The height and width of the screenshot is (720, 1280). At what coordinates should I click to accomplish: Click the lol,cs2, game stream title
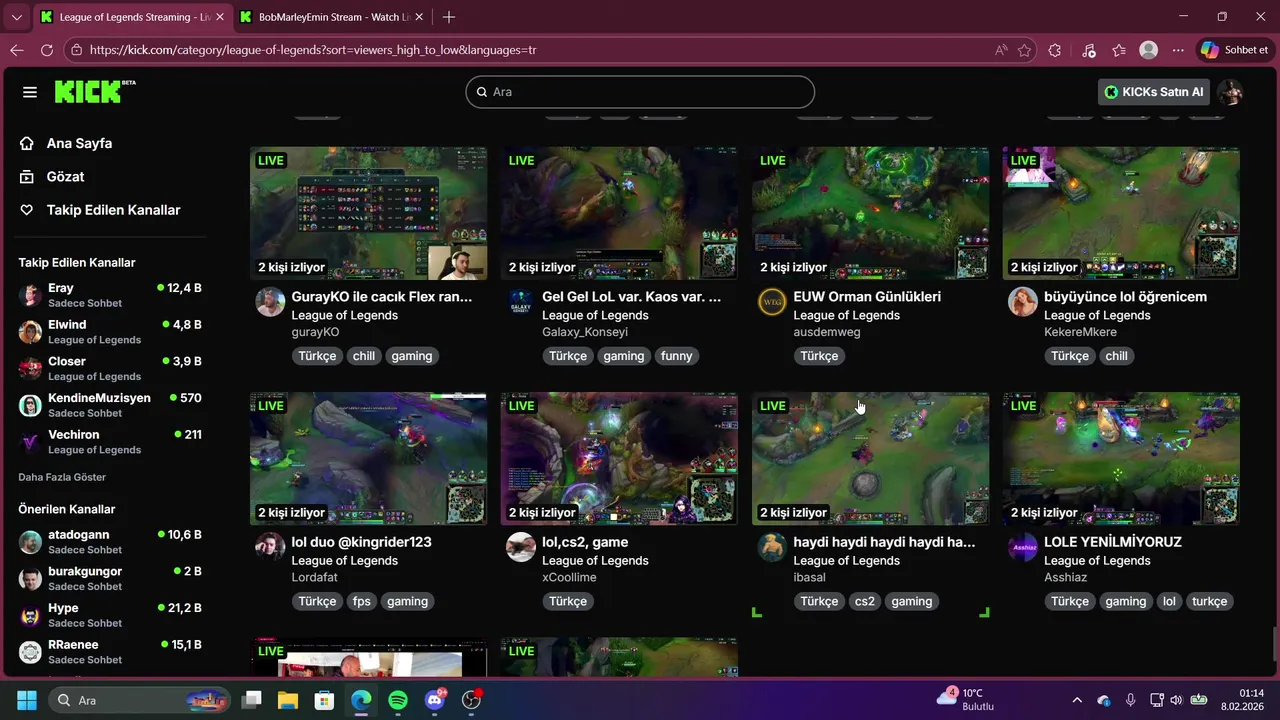click(x=585, y=542)
